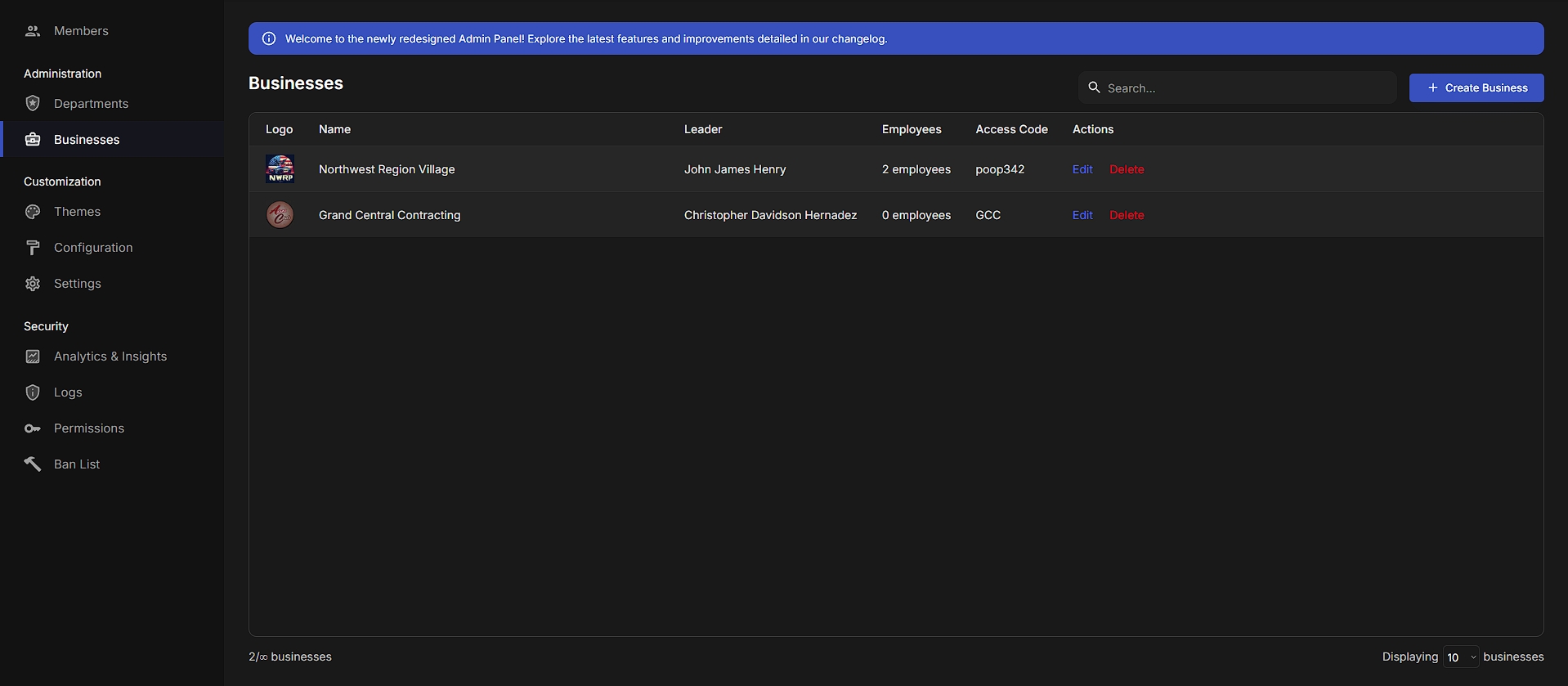Click the Permissions key icon
1568x686 pixels.
(33, 428)
